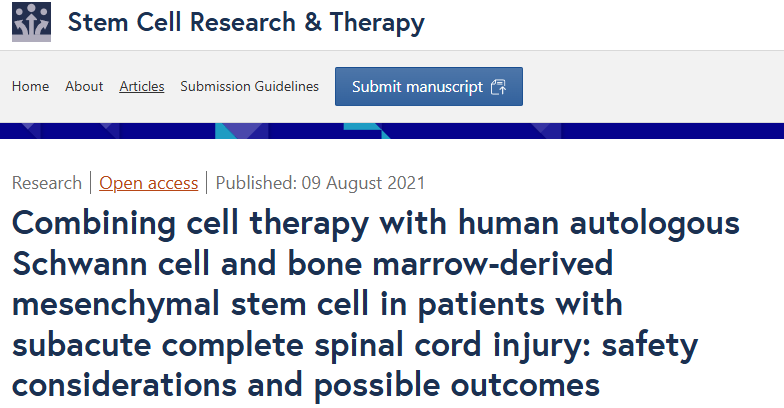This screenshot has width=784, height=408.
Task: Open the Home navigation item
Action: click(x=30, y=87)
